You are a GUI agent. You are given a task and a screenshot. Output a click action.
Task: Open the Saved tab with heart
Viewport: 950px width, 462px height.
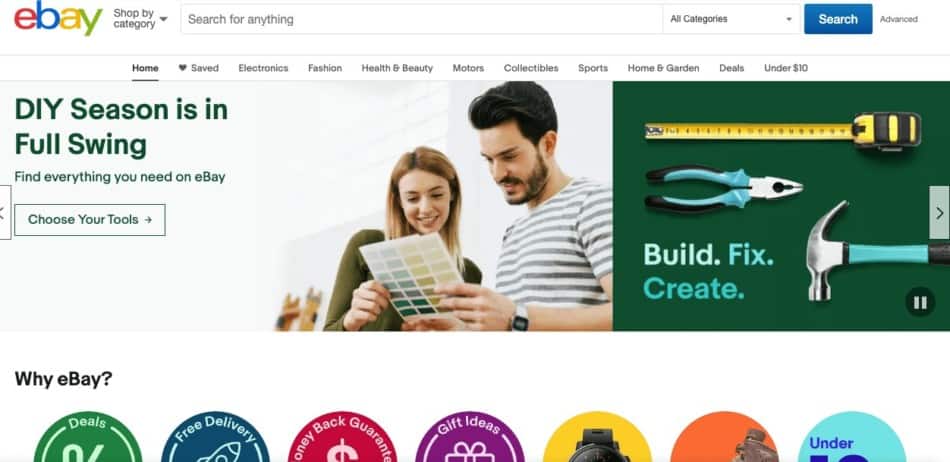[x=198, y=68]
